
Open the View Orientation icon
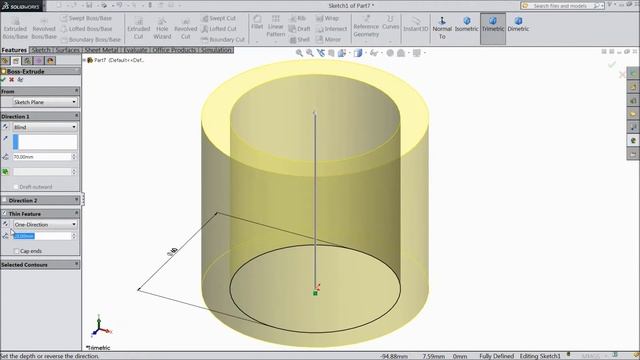(x=342, y=53)
